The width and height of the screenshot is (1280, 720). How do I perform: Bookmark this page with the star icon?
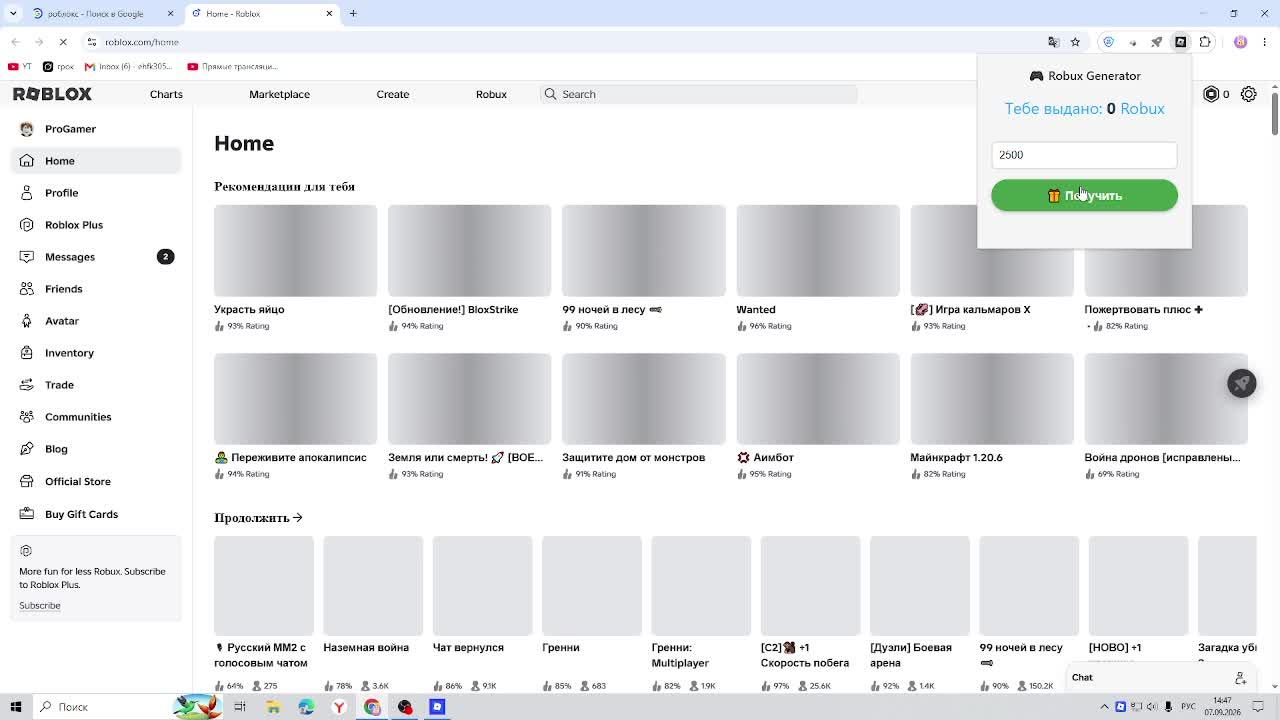click(1075, 42)
